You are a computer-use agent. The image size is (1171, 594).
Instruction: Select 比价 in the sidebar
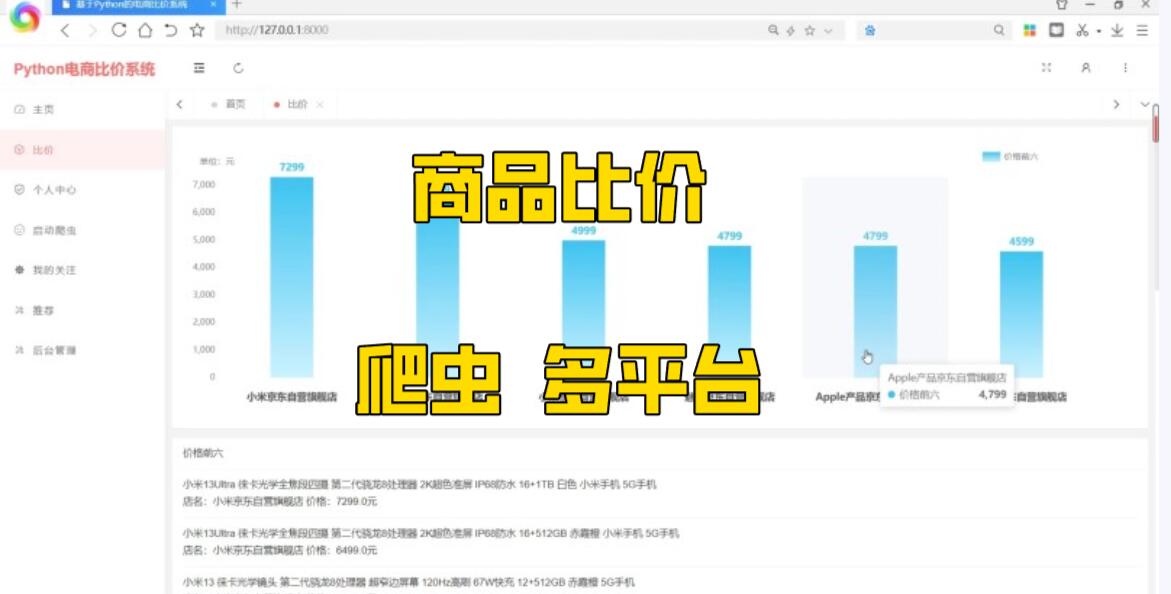coord(82,149)
